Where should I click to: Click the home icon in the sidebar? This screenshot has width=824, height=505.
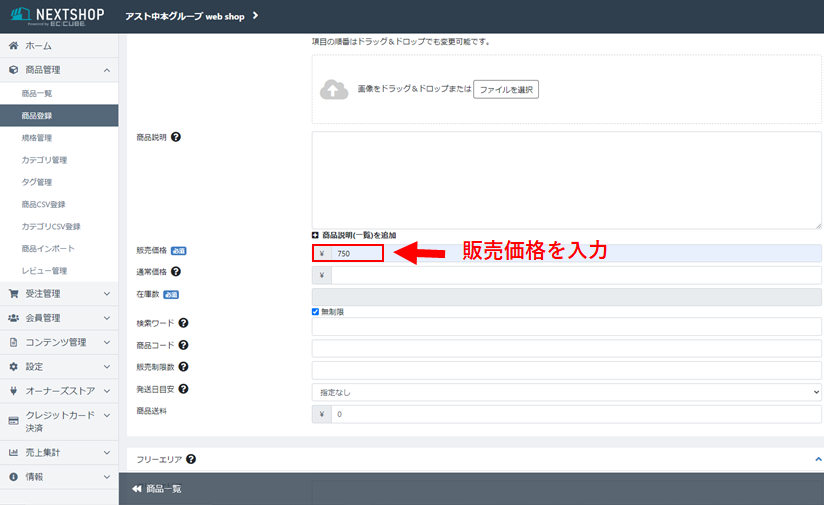click(x=13, y=46)
